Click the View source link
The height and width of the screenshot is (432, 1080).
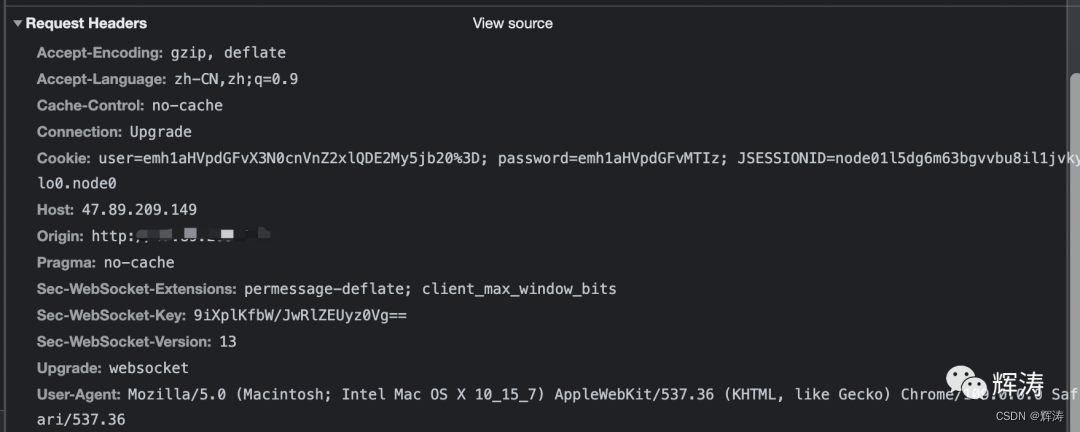click(x=512, y=23)
